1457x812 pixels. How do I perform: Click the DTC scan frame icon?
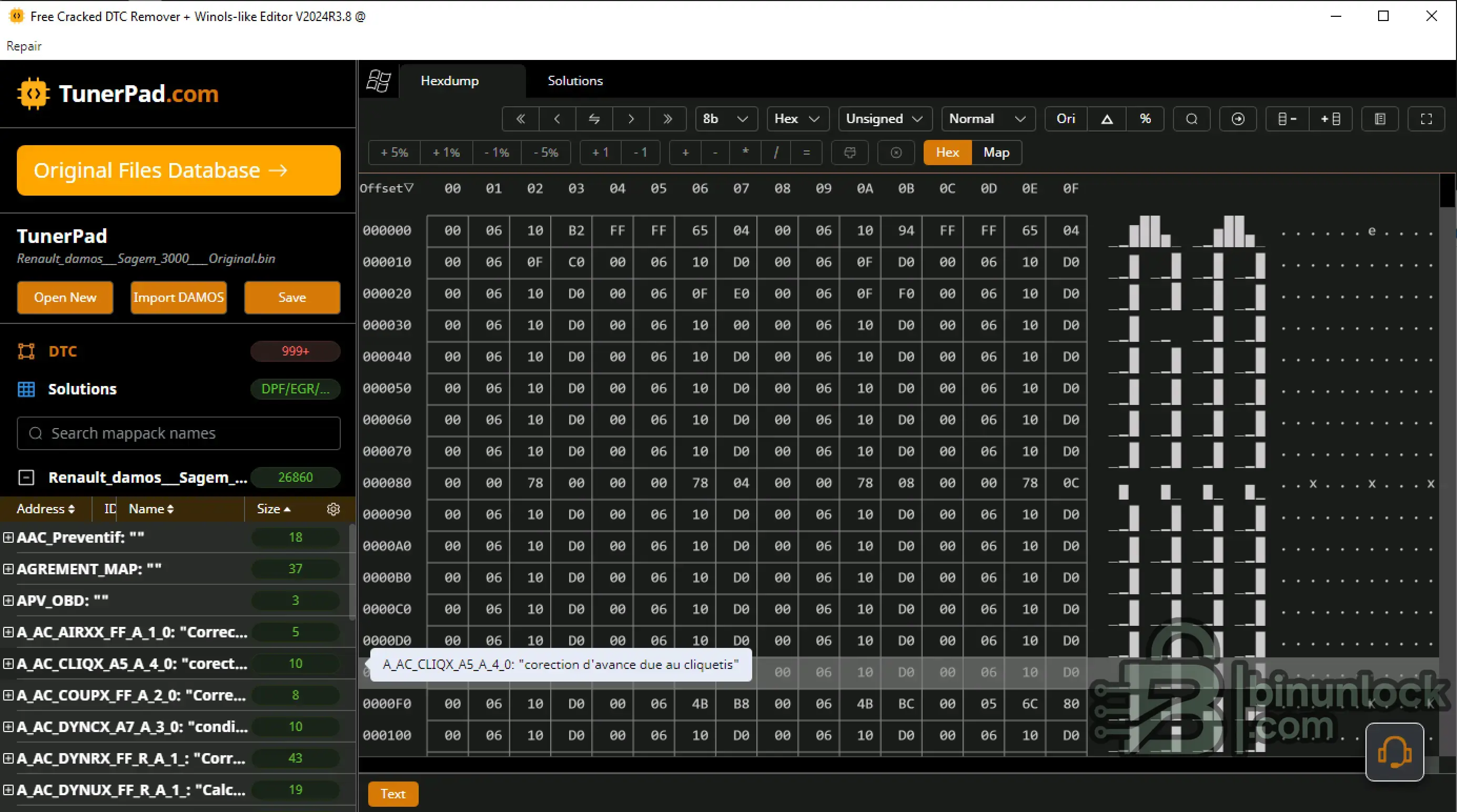point(26,351)
